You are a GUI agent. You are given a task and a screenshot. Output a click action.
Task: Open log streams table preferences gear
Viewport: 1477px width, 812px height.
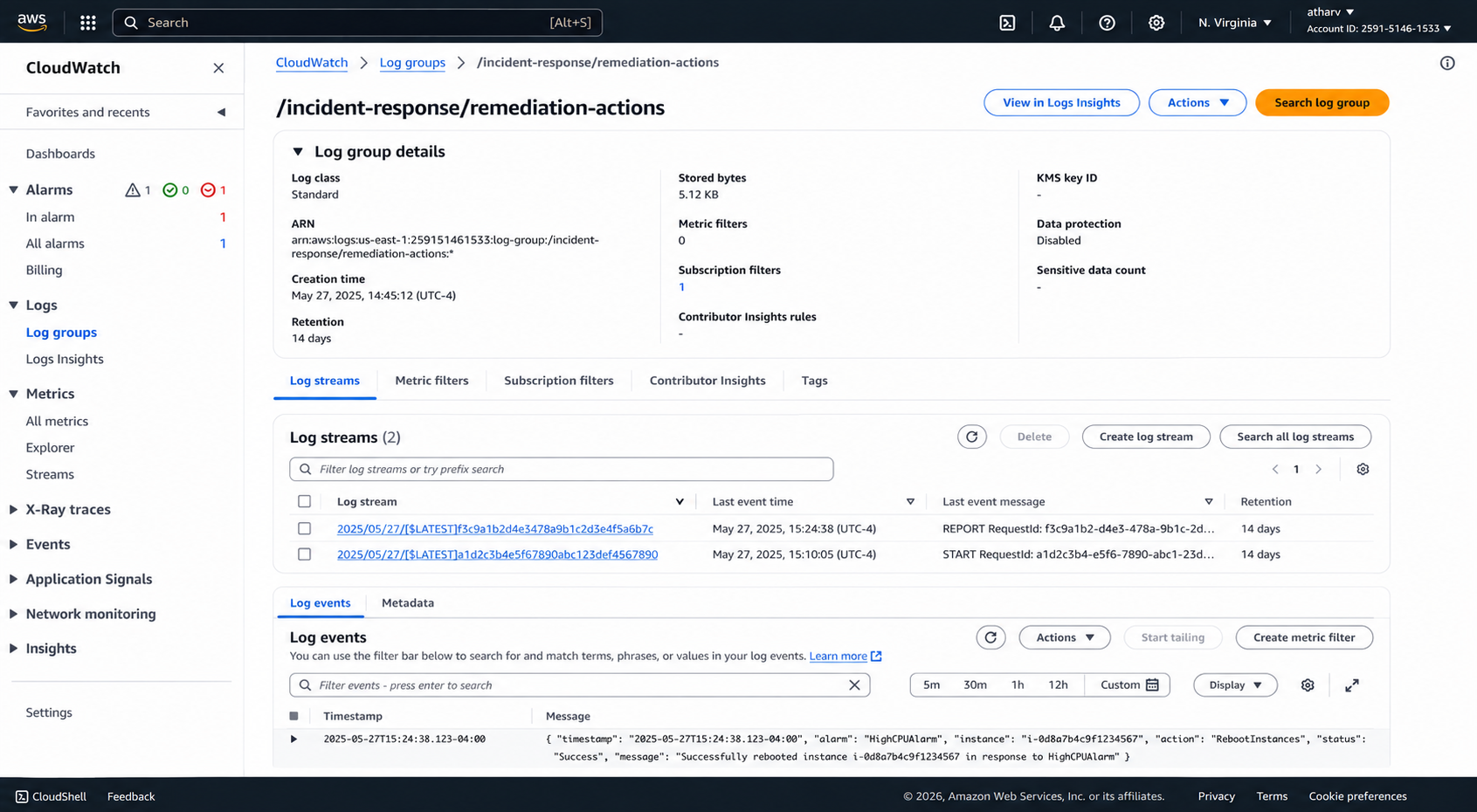(1363, 470)
